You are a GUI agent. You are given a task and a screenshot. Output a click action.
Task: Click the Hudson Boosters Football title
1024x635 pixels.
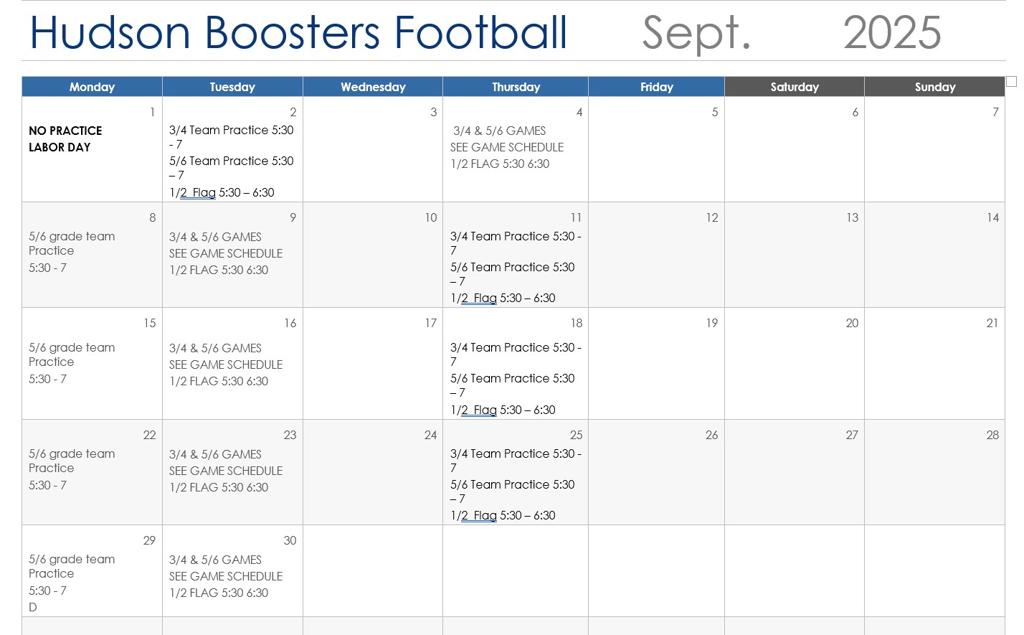(x=298, y=33)
